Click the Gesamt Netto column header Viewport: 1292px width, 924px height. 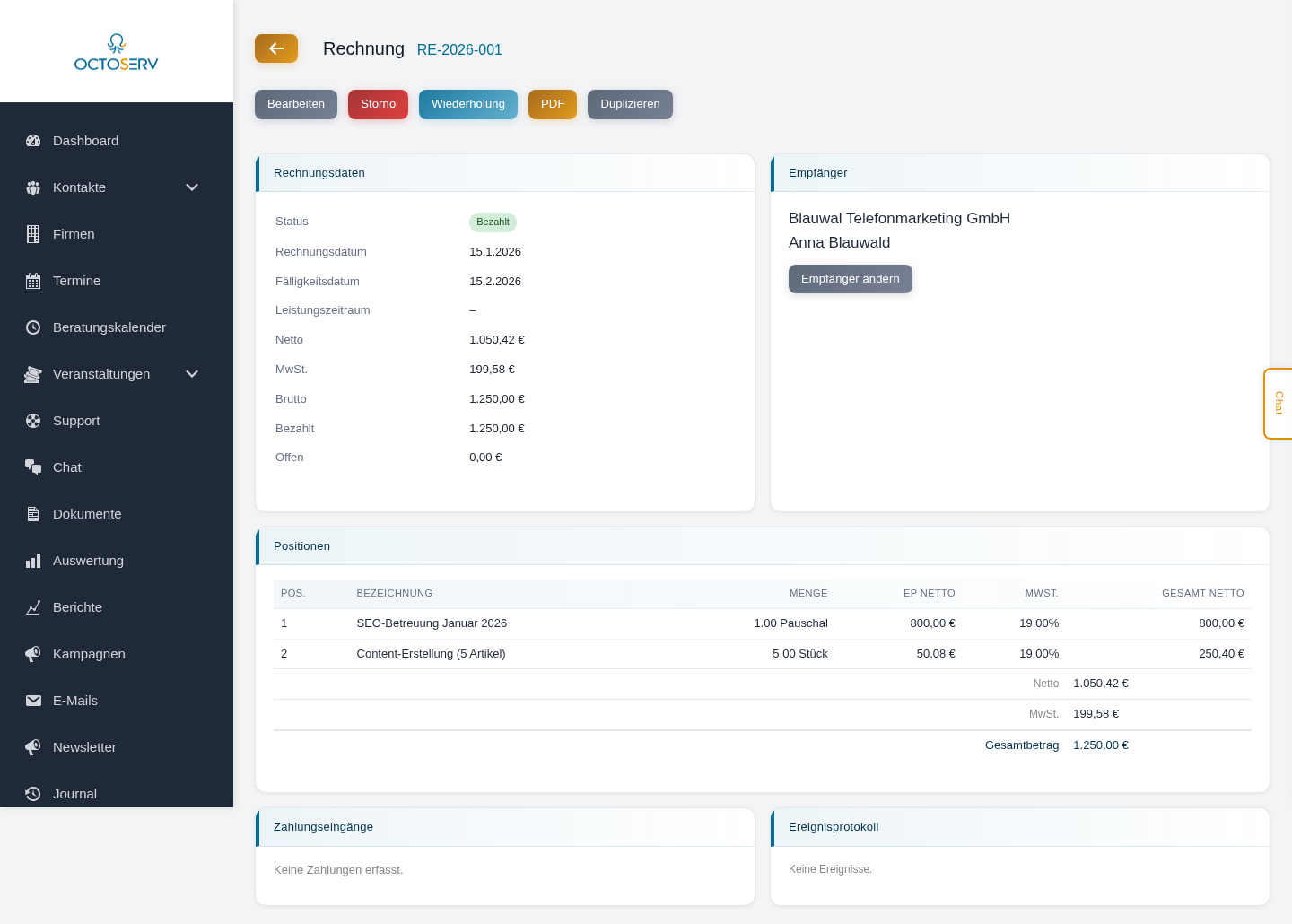point(1203,594)
